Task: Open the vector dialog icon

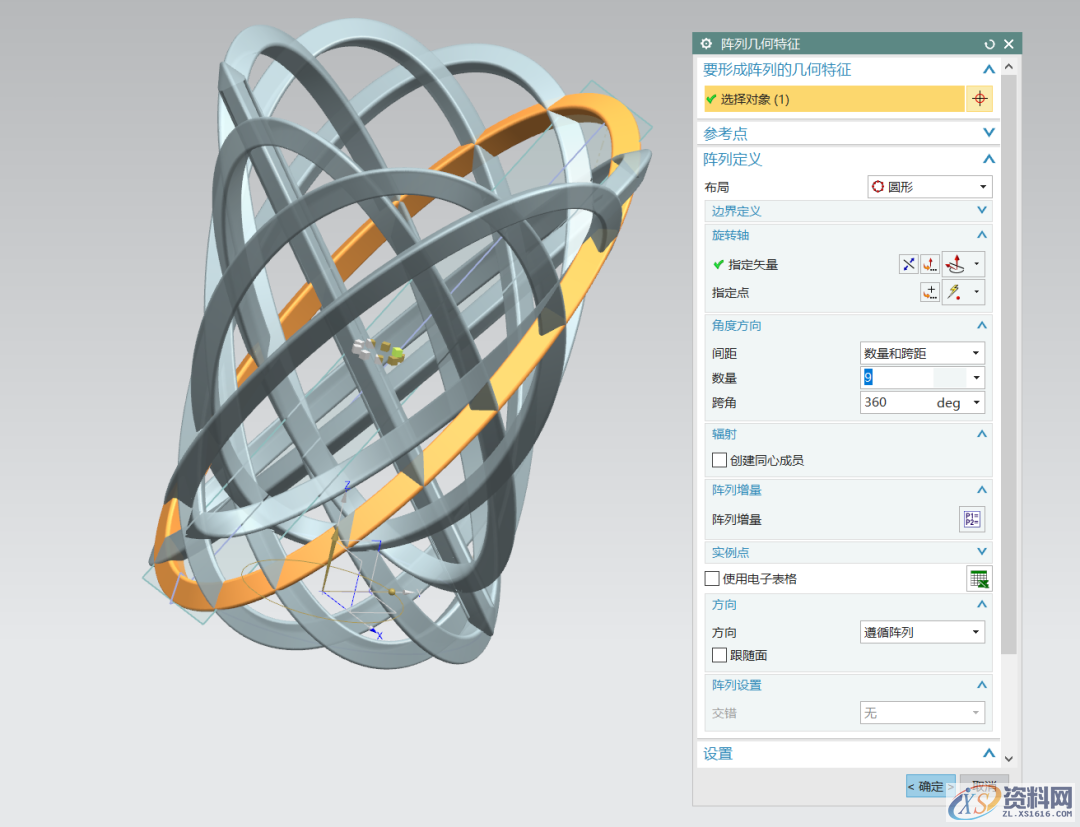Action: [x=930, y=264]
